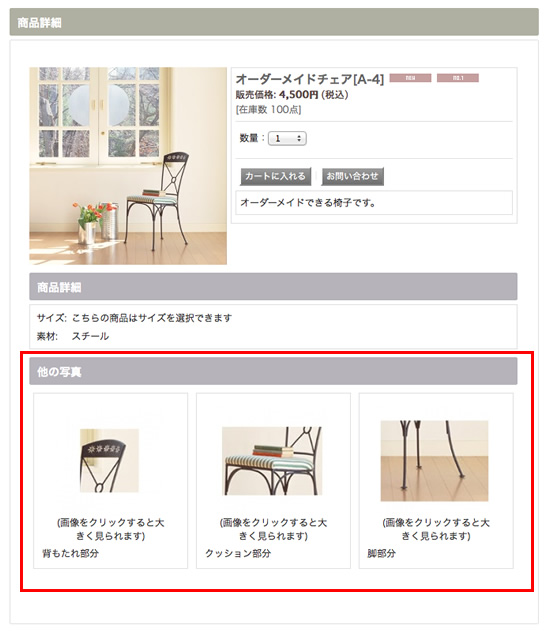The width and height of the screenshot is (550, 633).
Task: Click the 販売価格 4,500円 price text
Action: pos(292,95)
